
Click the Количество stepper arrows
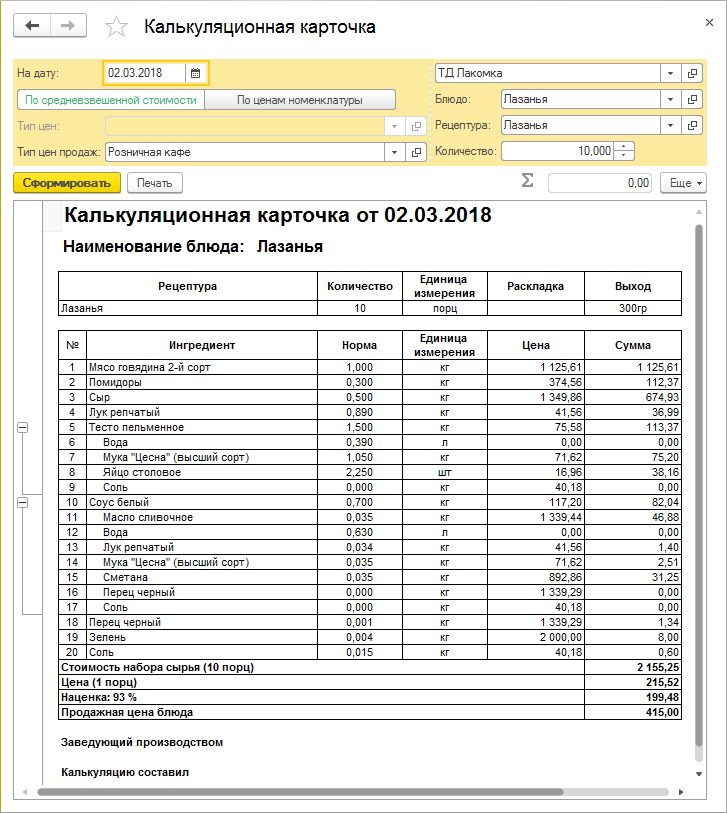click(x=625, y=151)
